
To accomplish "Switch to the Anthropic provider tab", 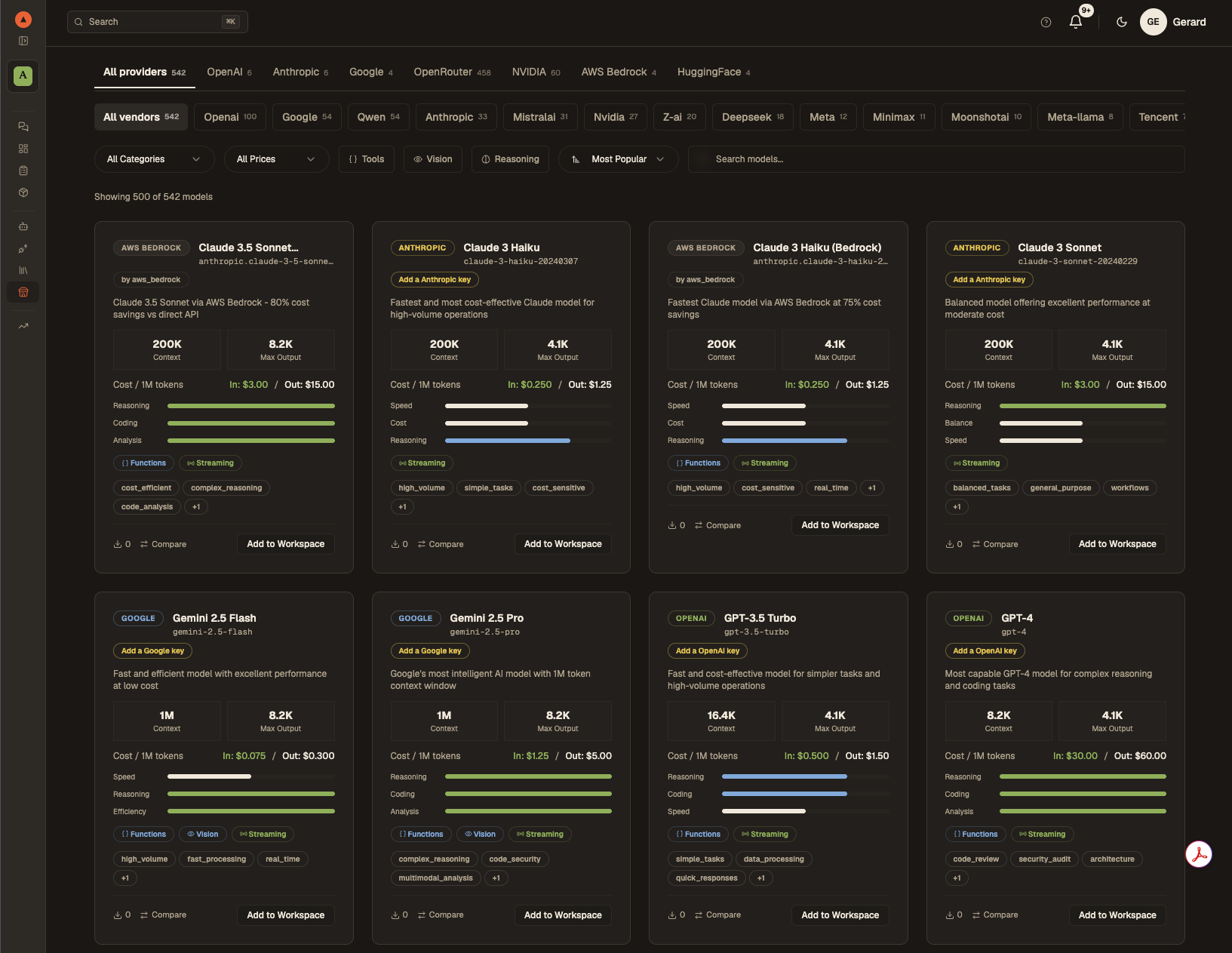I will 300,72.
